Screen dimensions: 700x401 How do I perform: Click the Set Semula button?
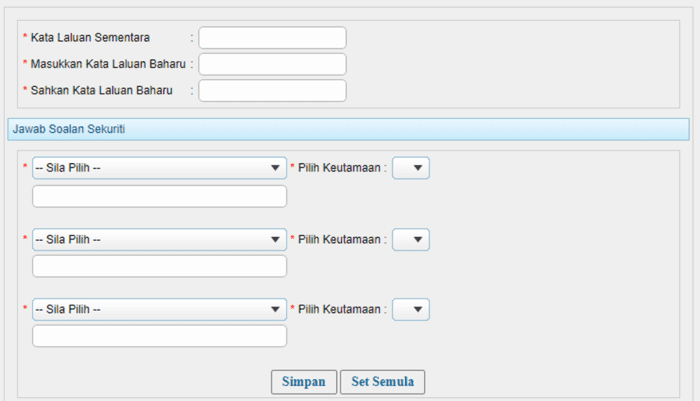pos(383,382)
